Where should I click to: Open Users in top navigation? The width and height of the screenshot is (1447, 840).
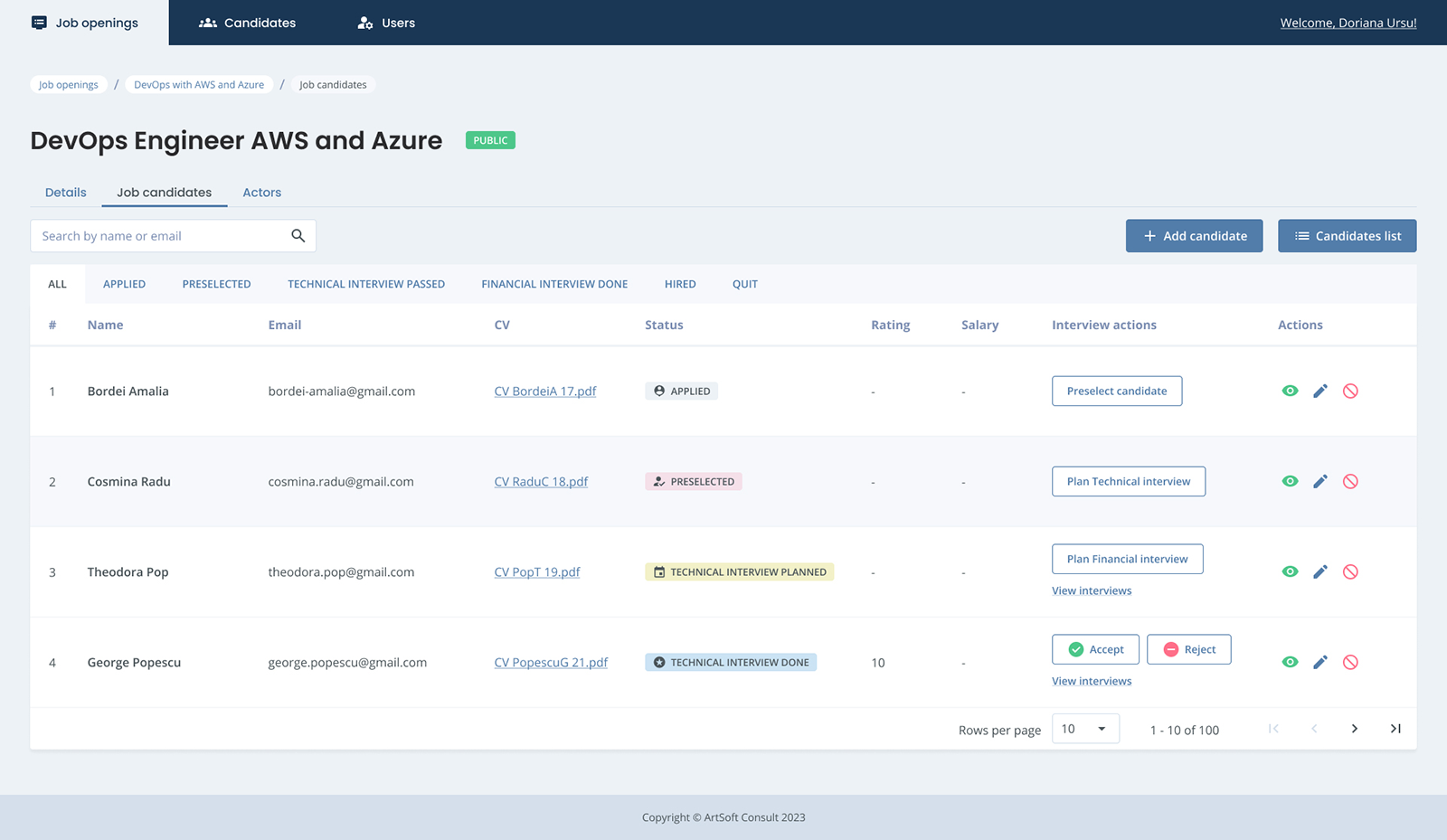tap(386, 23)
